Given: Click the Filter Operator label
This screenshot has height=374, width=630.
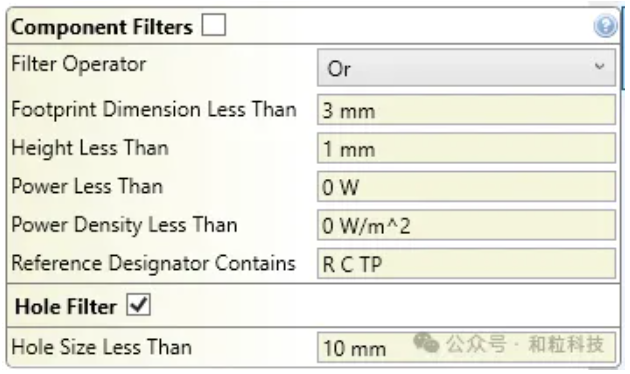Looking at the screenshot, I should (x=79, y=64).
